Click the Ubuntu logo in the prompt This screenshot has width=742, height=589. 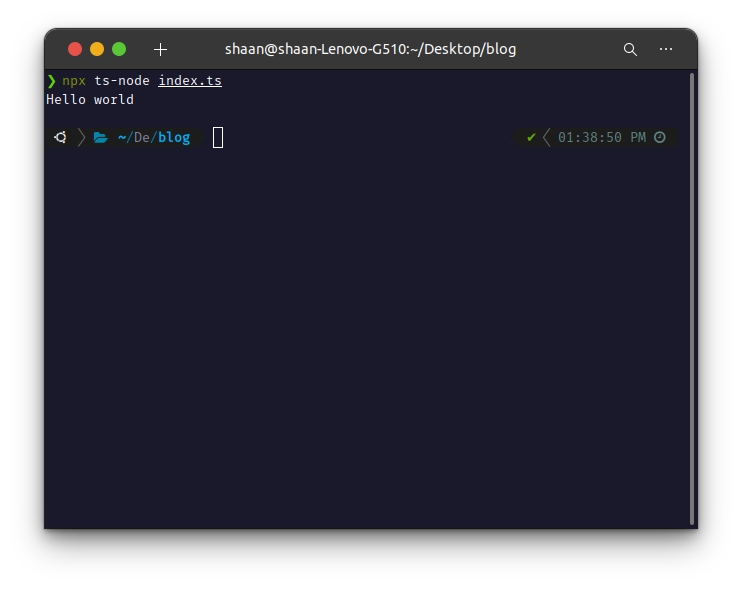pos(61,137)
